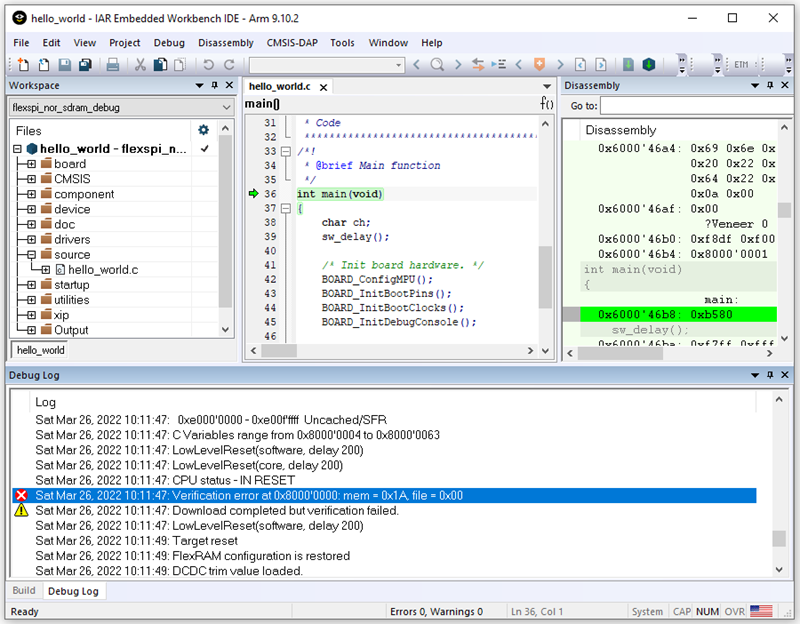
Task: Select hello_world.c file in workspace tree
Action: tap(102, 270)
